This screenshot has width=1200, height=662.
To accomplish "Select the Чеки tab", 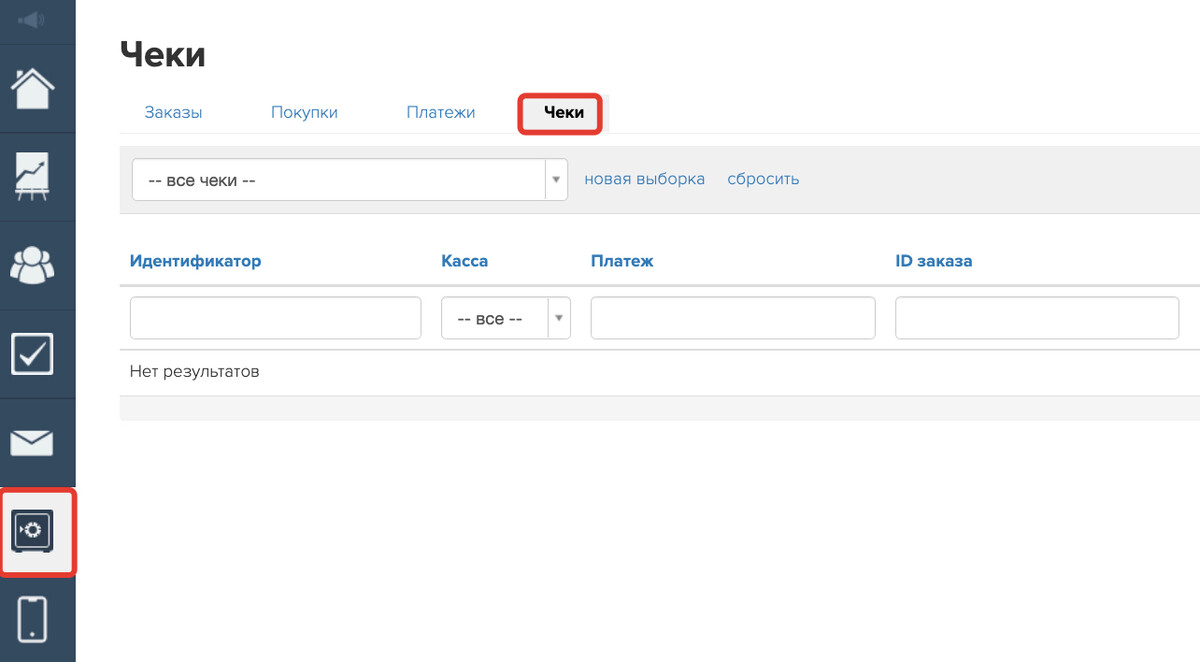I will (x=564, y=113).
